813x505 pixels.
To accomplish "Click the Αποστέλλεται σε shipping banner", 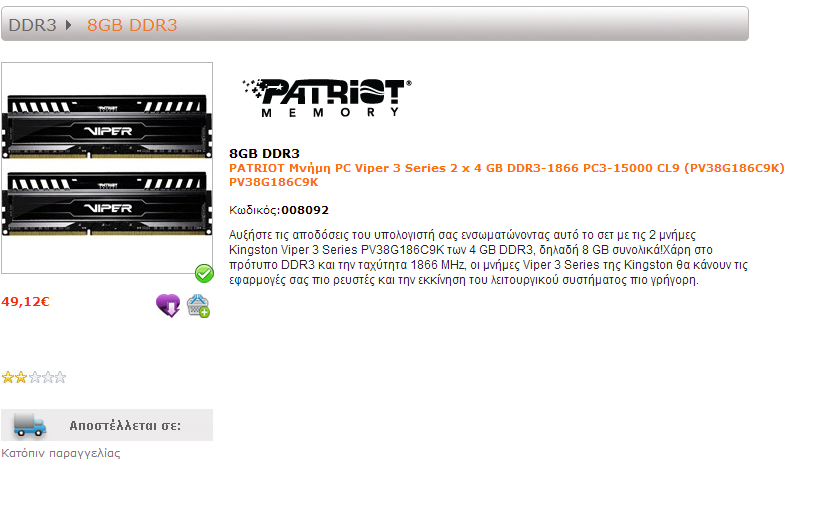I will (x=107, y=425).
